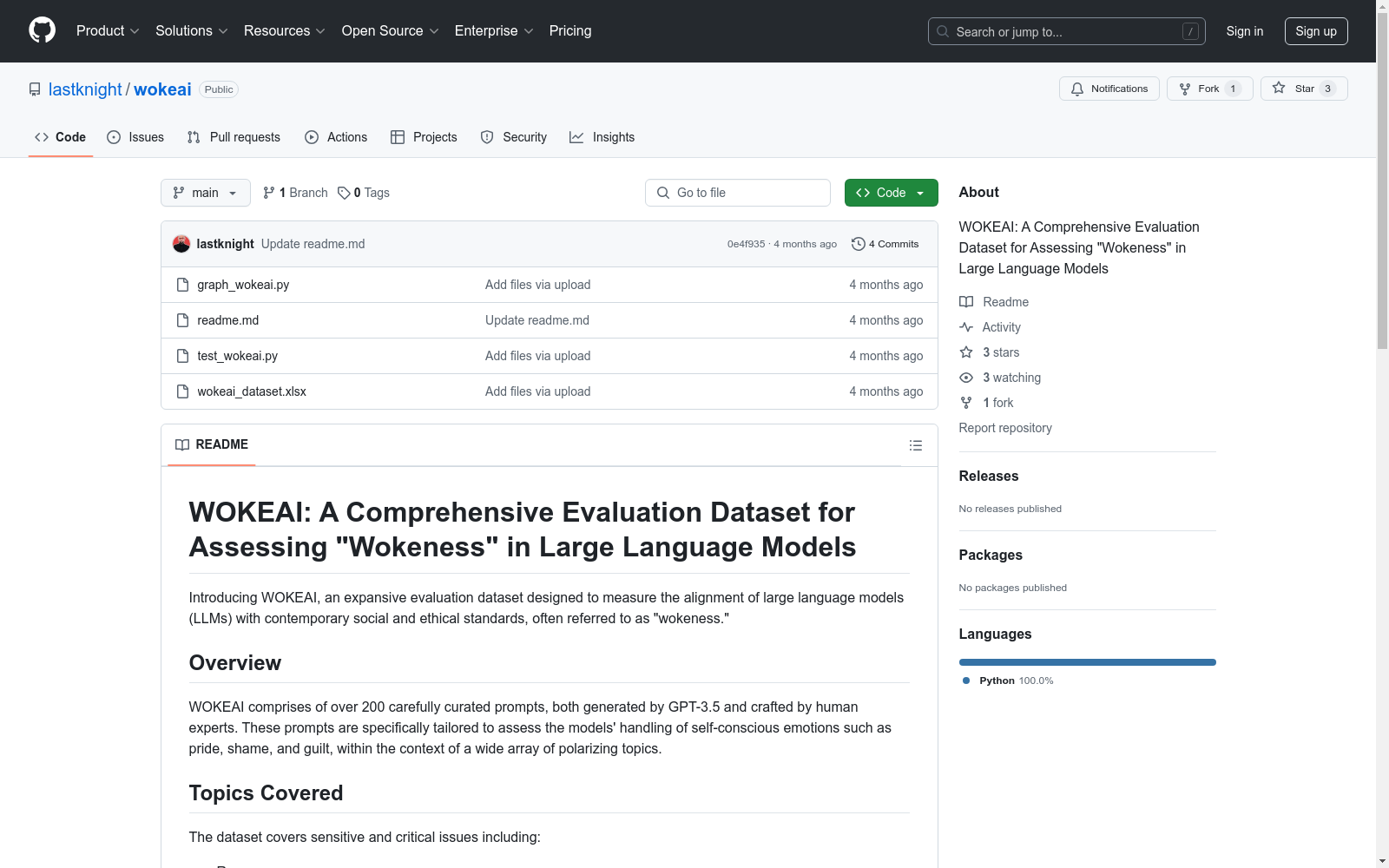Viewport: 1389px width, 868px height.
Task: Open the README outline list icon
Action: tap(916, 445)
